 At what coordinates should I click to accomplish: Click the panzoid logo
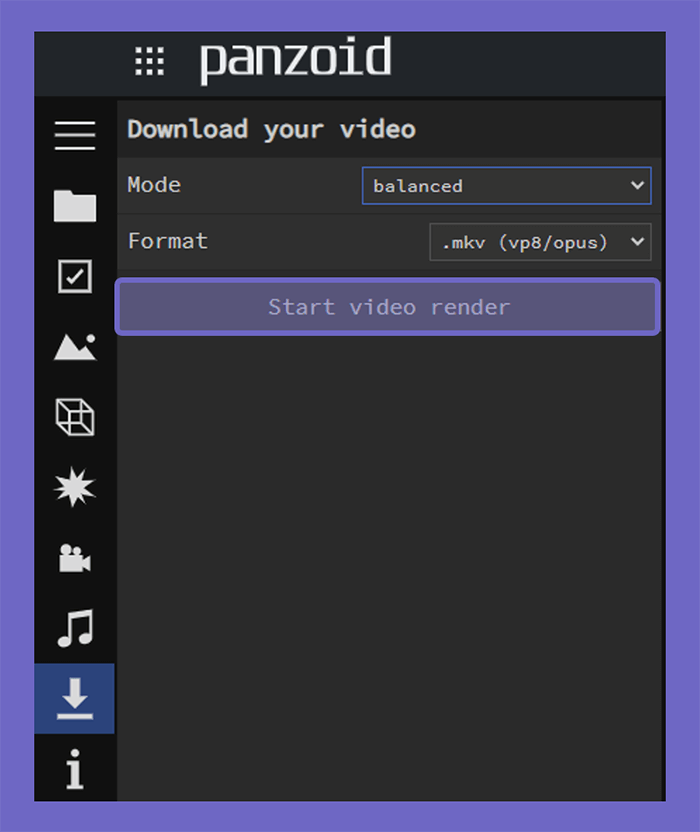[x=296, y=59]
